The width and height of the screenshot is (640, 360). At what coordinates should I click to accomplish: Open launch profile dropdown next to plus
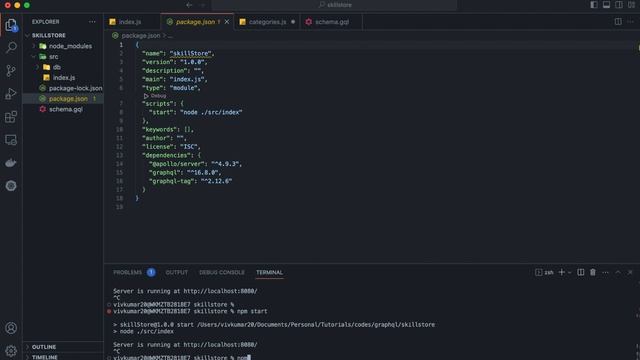(570, 272)
